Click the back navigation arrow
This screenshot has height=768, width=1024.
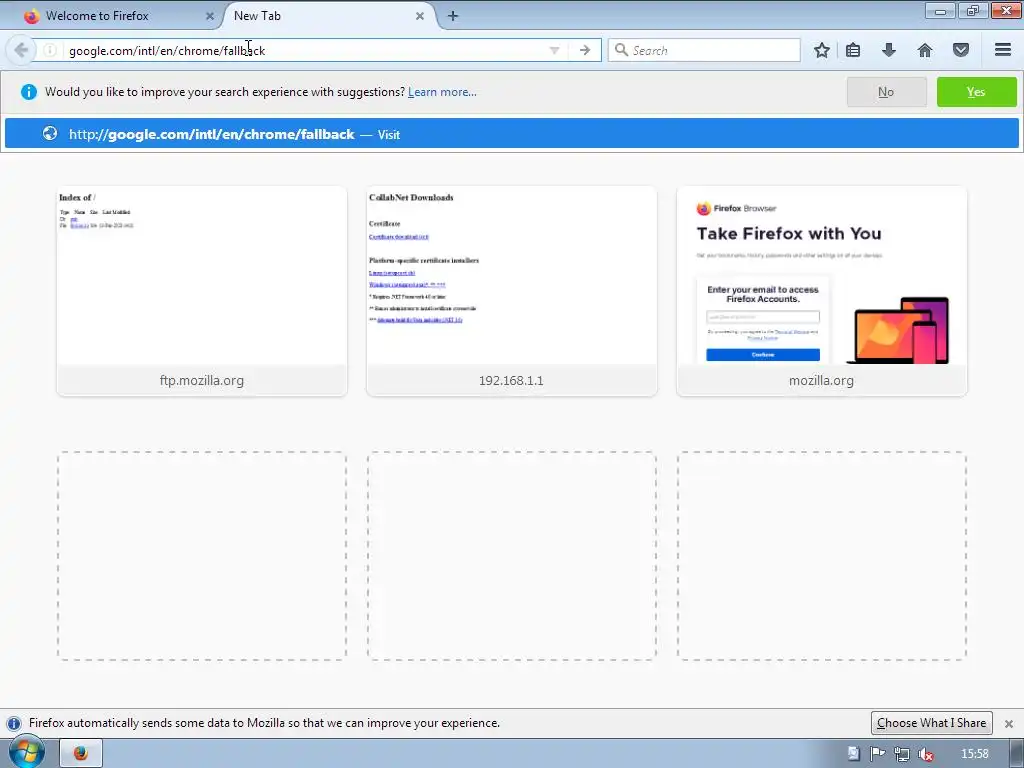20,50
